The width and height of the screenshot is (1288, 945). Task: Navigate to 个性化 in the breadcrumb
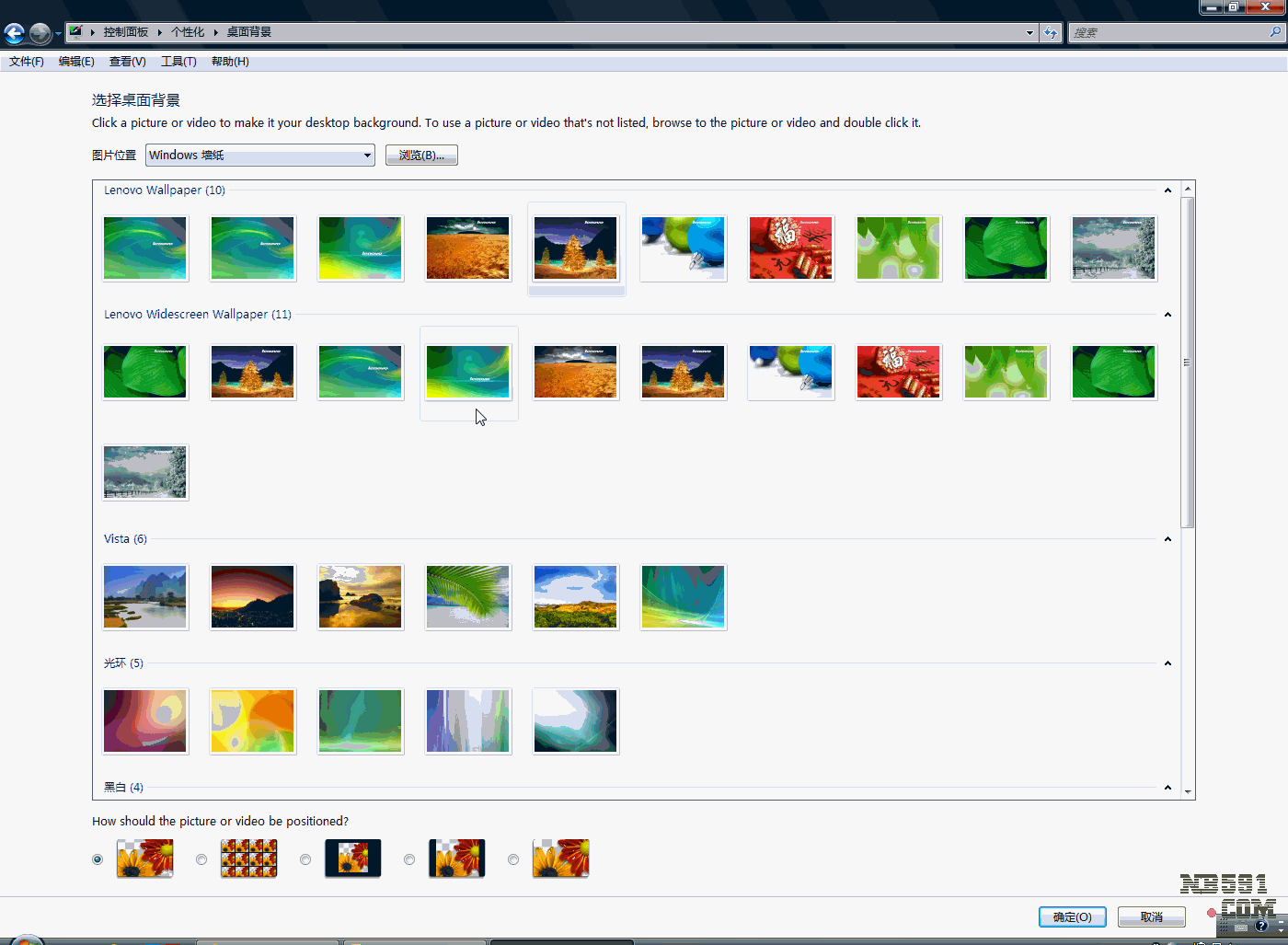coord(188,32)
